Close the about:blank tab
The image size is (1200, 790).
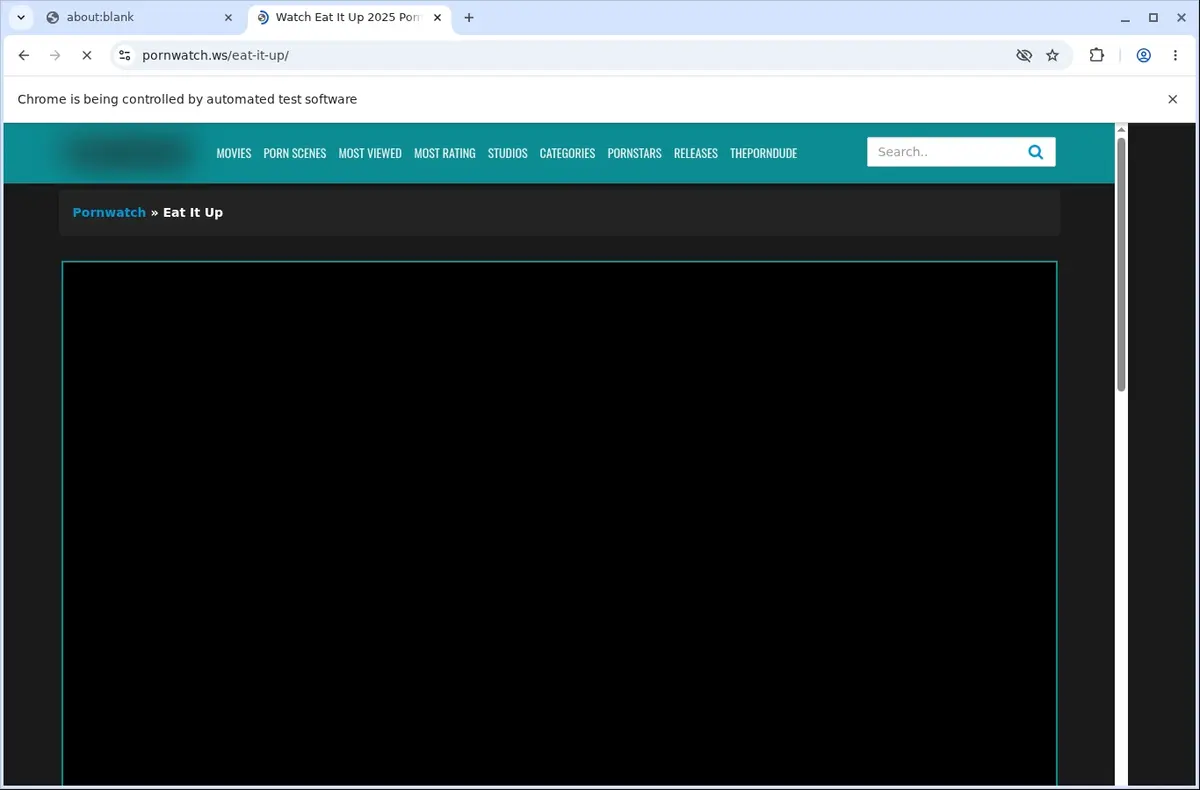(227, 17)
